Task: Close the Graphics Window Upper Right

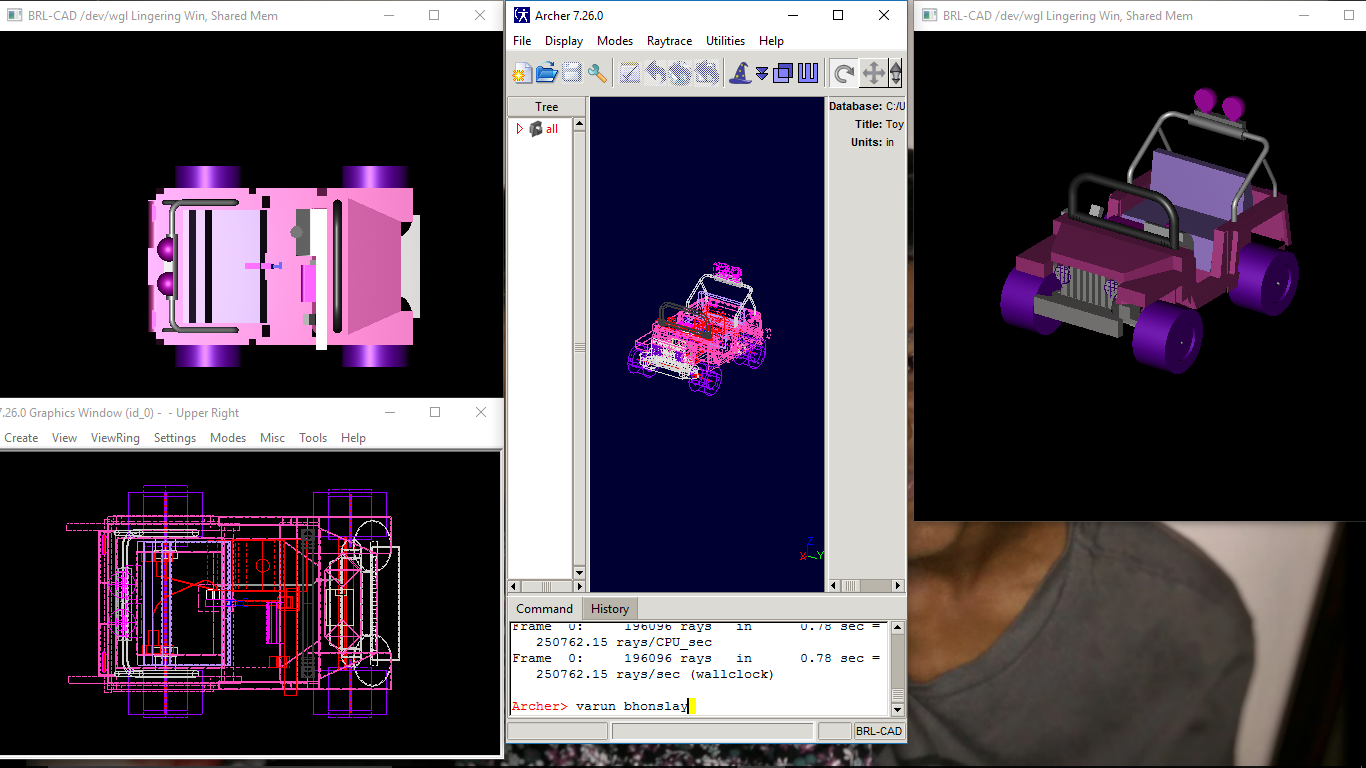Action: [481, 412]
